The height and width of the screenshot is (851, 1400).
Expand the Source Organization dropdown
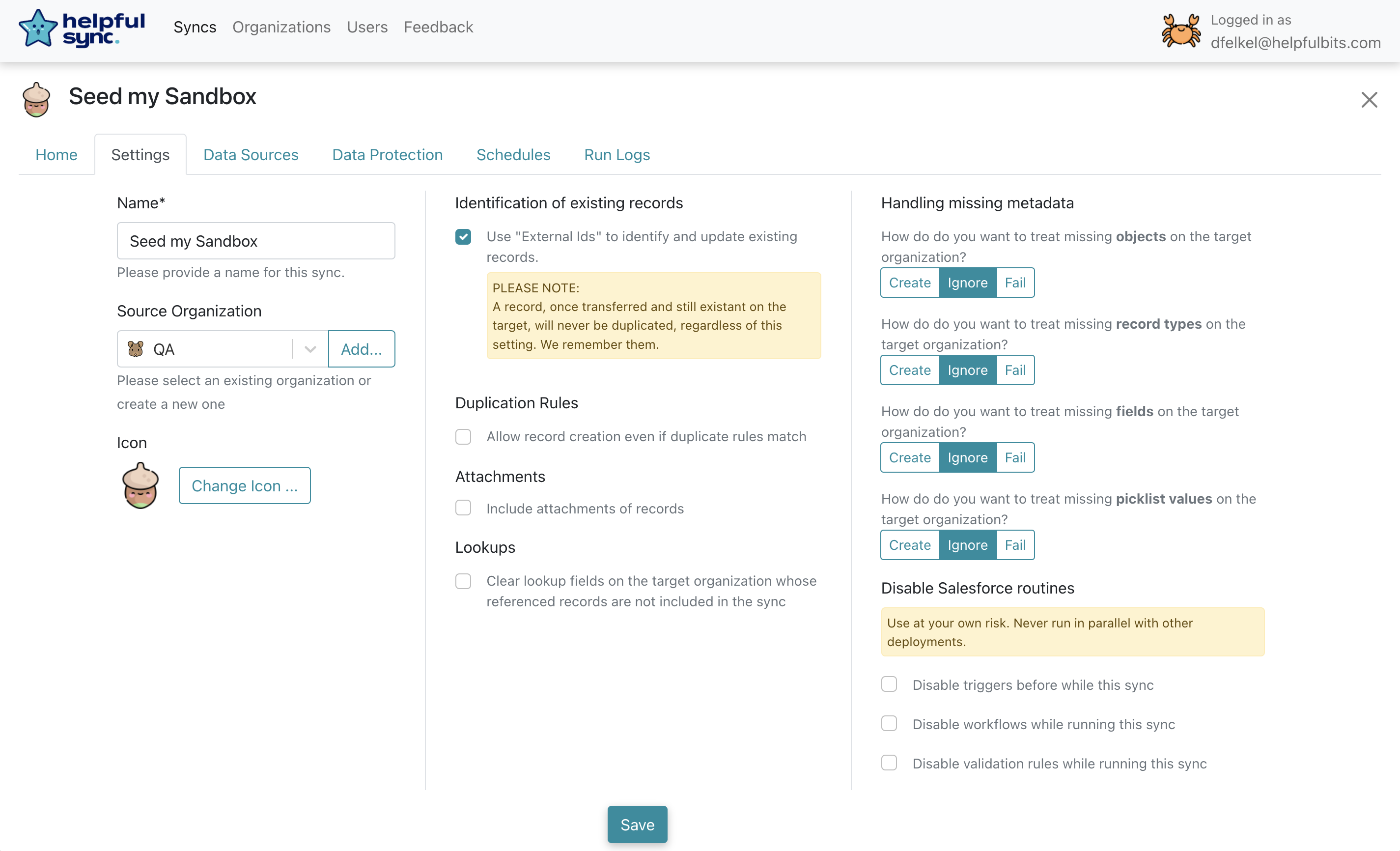pyautogui.click(x=309, y=348)
